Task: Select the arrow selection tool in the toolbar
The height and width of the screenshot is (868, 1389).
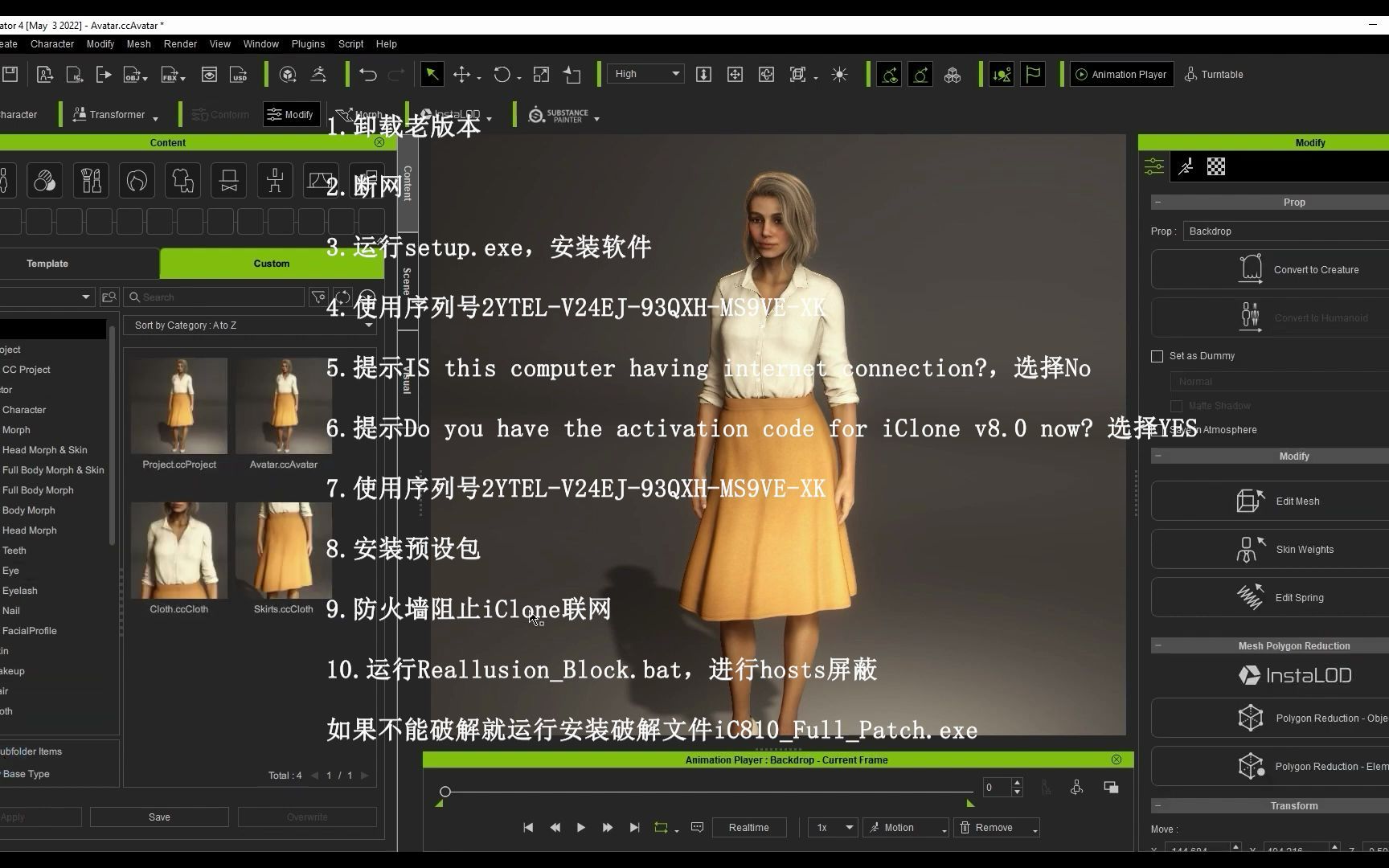Action: pos(432,74)
